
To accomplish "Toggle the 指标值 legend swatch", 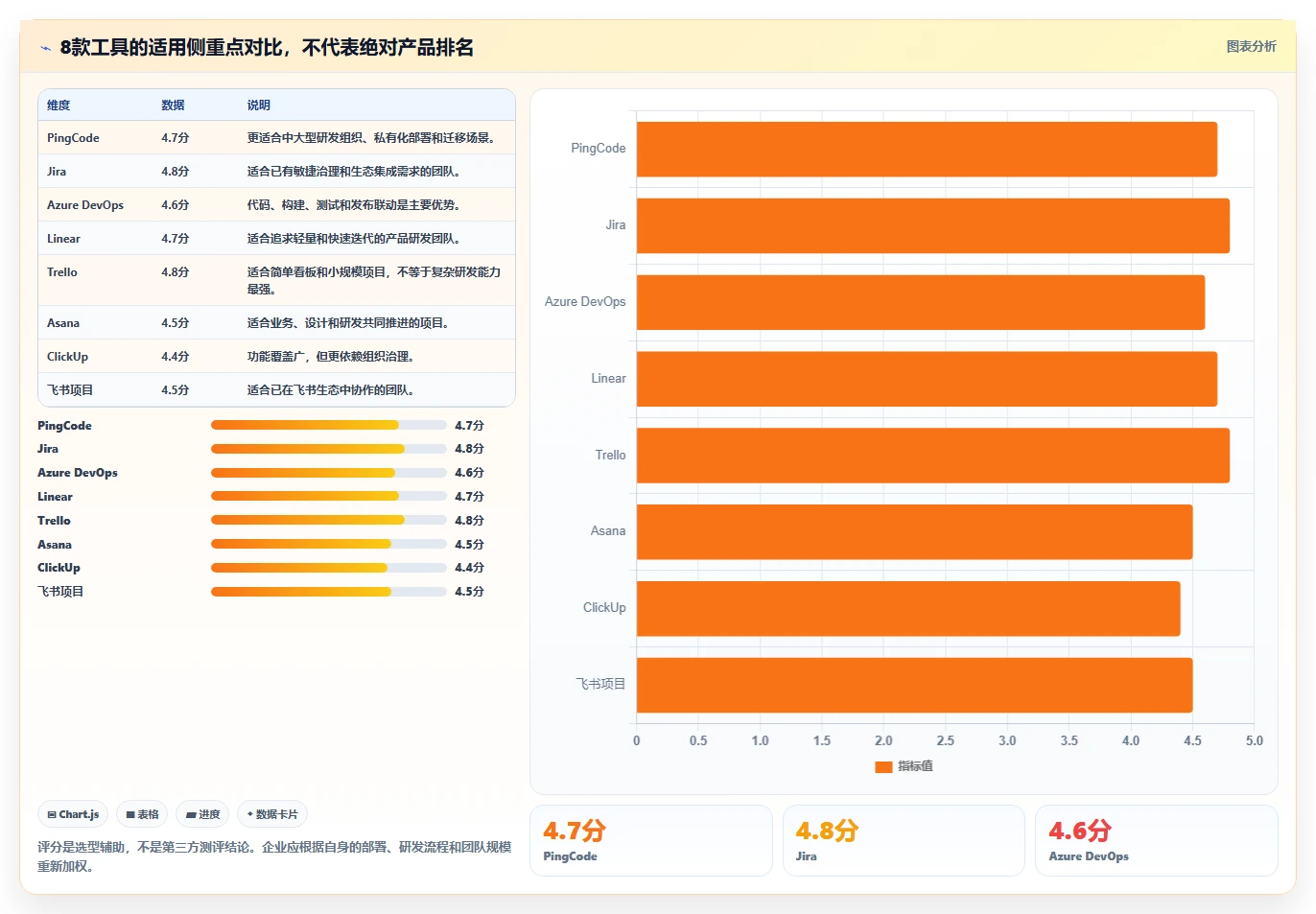I will [x=883, y=766].
